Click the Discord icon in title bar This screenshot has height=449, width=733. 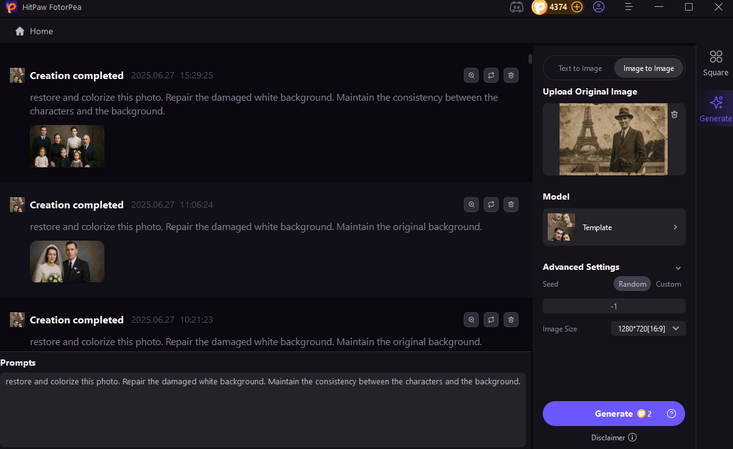click(516, 7)
